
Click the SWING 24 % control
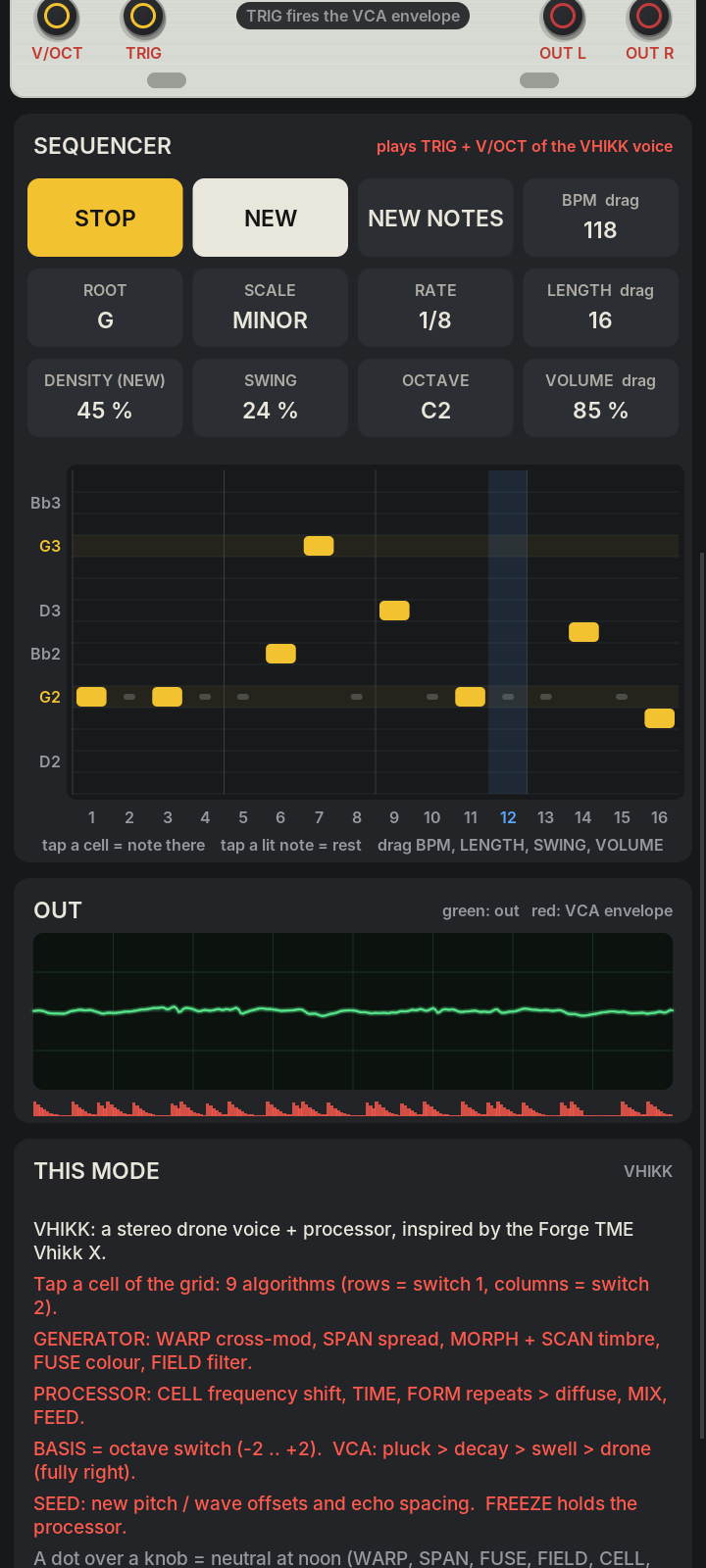pyautogui.click(x=271, y=398)
